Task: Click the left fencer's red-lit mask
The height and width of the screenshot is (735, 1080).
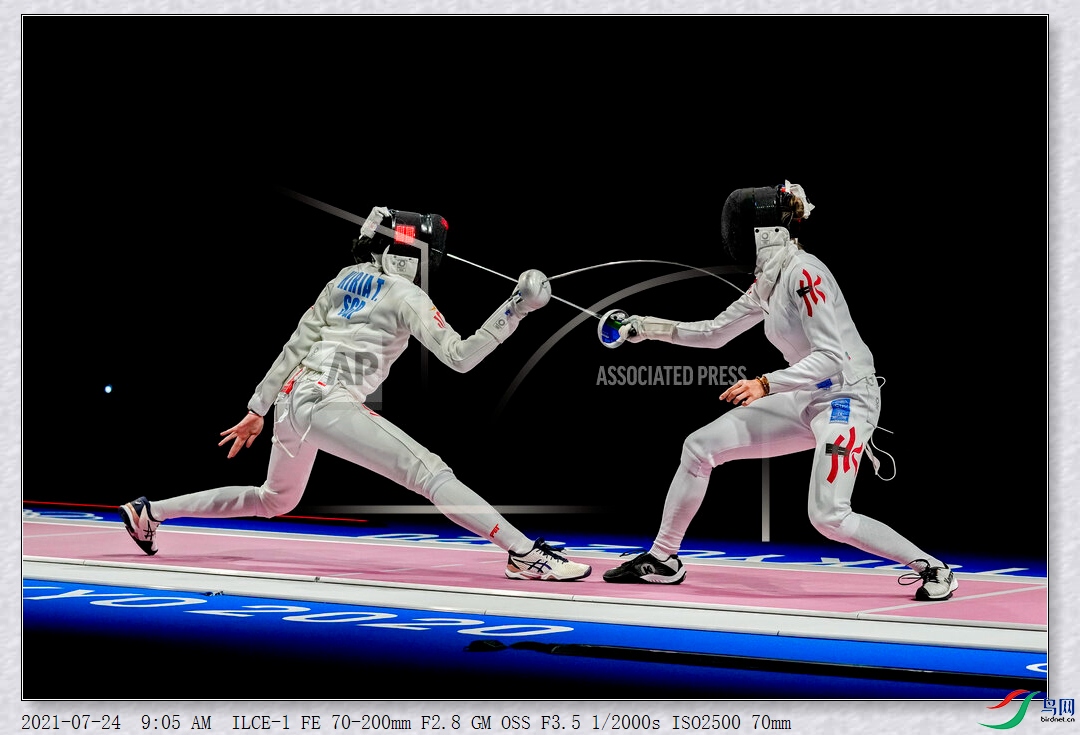Action: point(417,233)
